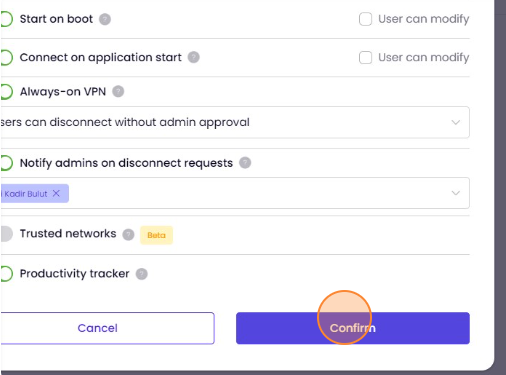
Task: Click the Productivity tracker help icon
Action: coord(141,274)
